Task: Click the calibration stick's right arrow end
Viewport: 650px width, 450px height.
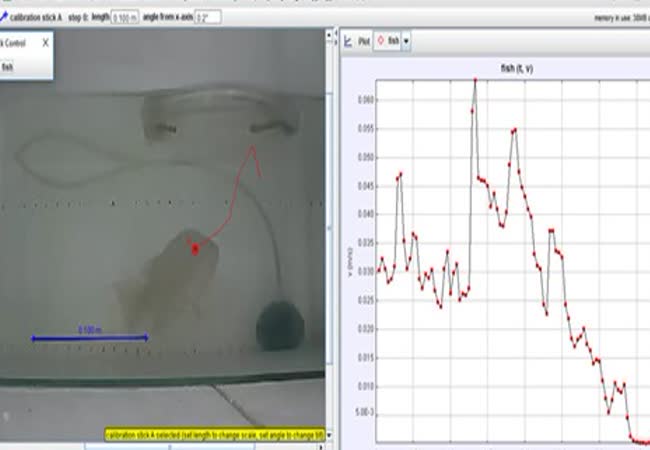Action: tap(146, 338)
